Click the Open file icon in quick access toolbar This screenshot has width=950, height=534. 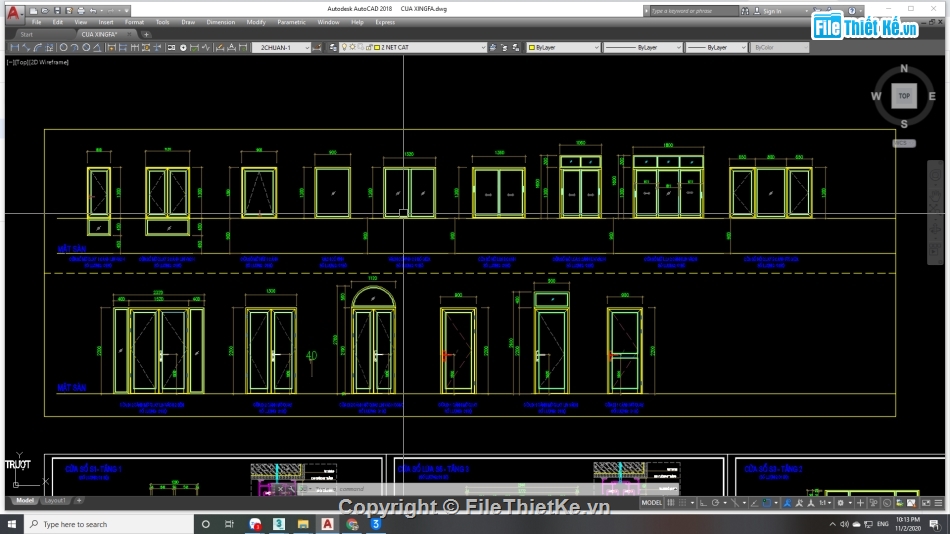(45, 10)
